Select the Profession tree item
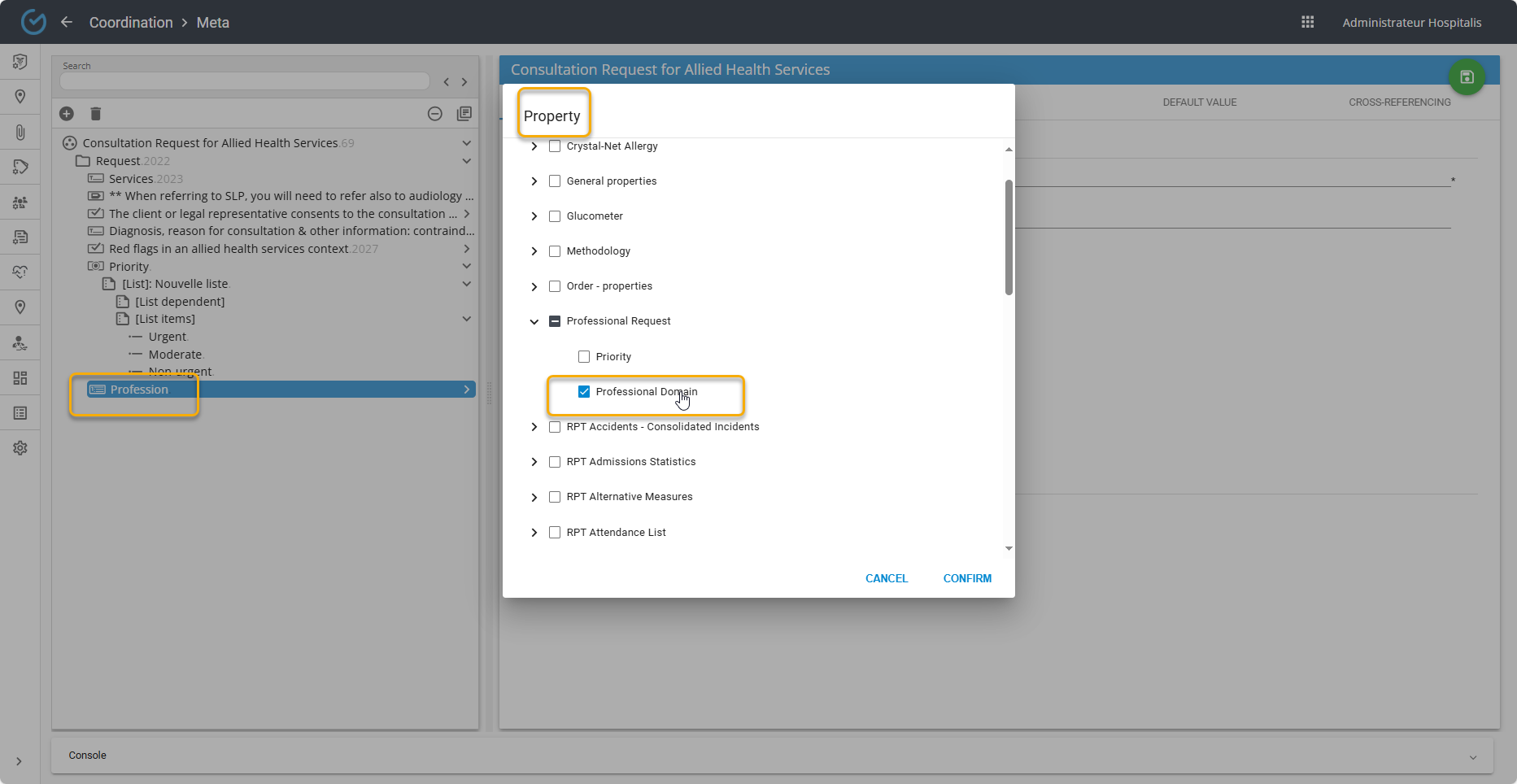The image size is (1517, 784). pyautogui.click(x=139, y=390)
